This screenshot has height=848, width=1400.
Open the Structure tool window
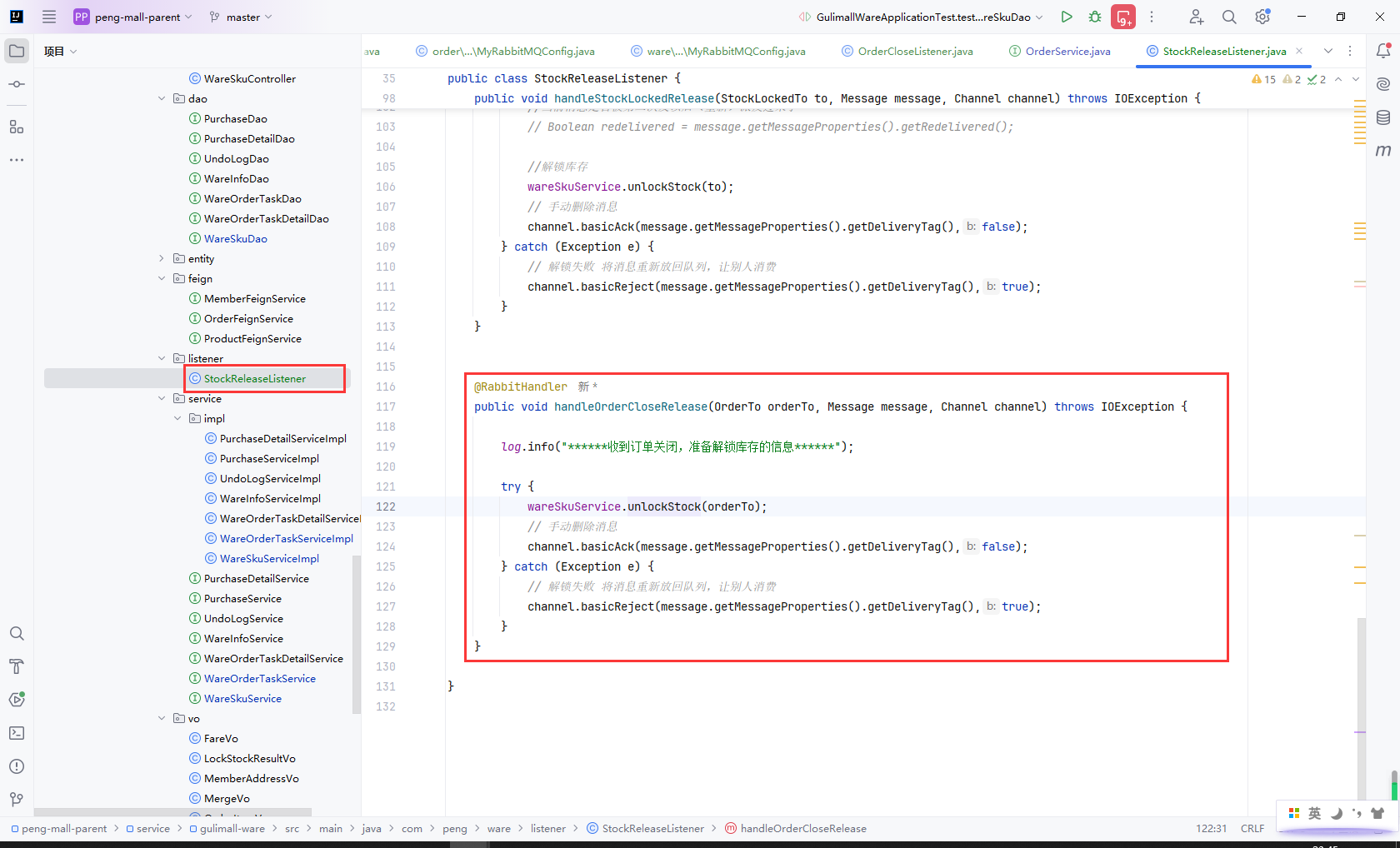coord(17,127)
